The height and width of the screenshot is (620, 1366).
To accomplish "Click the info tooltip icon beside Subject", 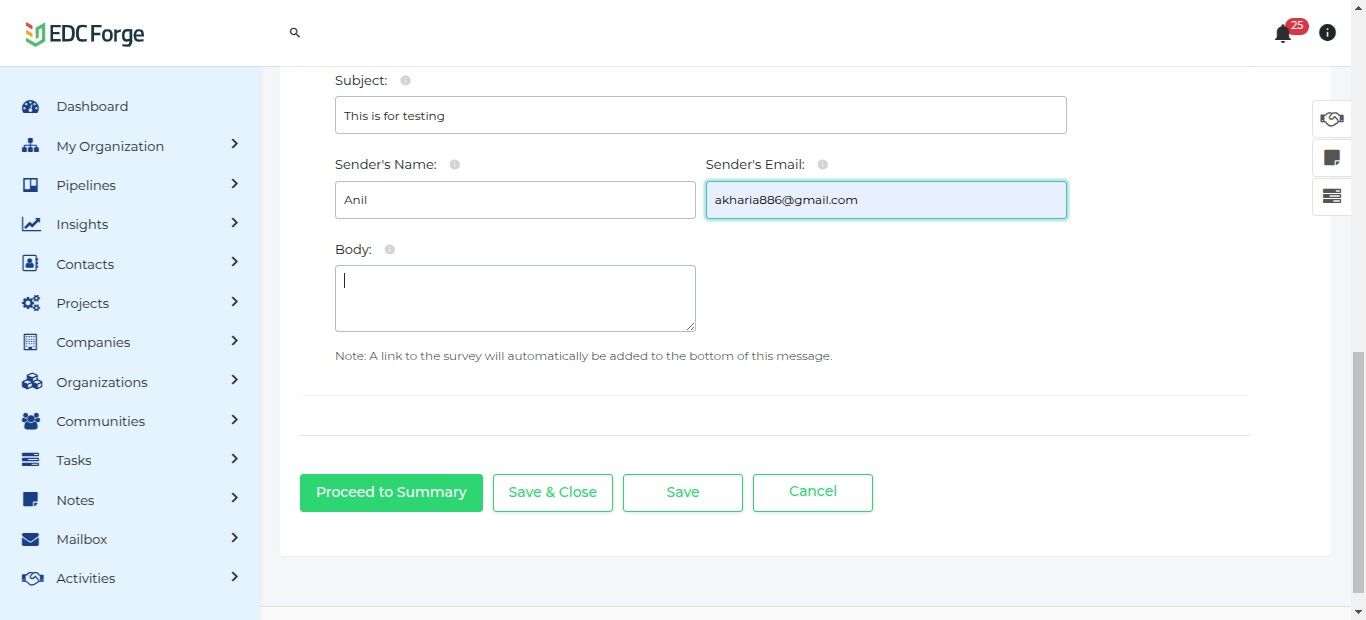I will click(405, 80).
